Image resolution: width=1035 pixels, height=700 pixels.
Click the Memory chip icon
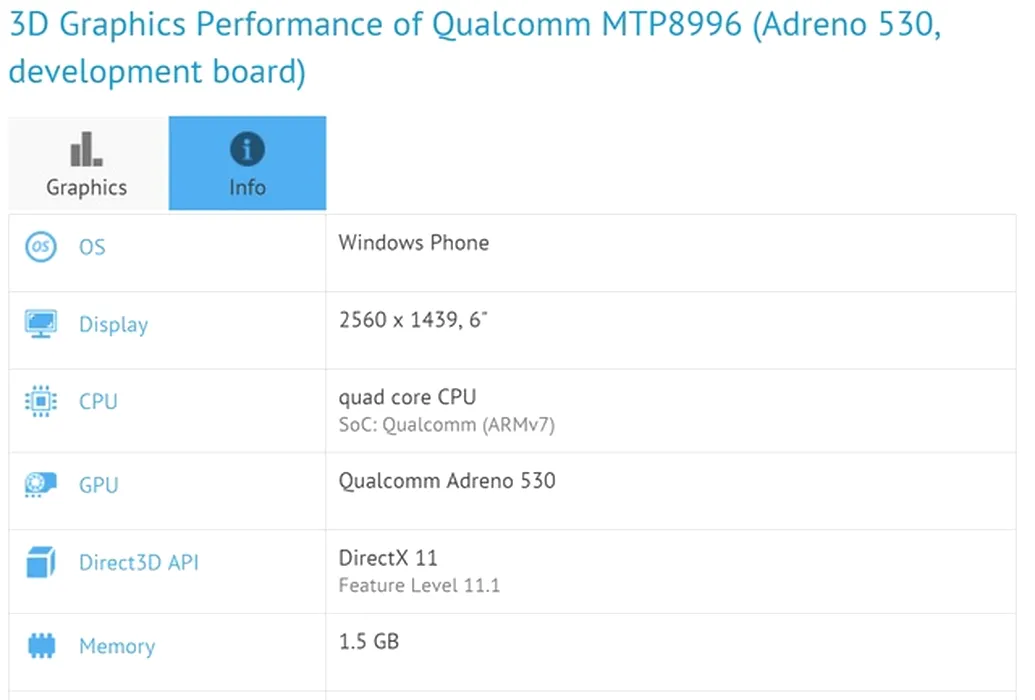pyautogui.click(x=41, y=646)
